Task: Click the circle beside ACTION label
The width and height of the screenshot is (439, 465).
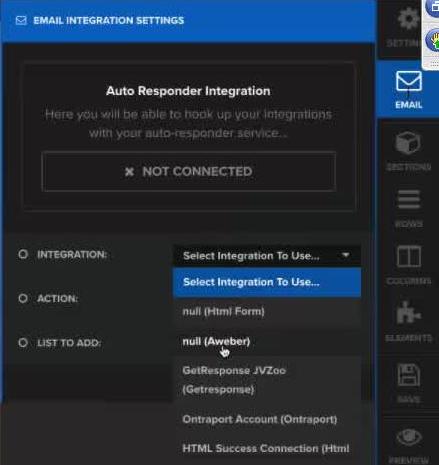Action: (x=23, y=298)
